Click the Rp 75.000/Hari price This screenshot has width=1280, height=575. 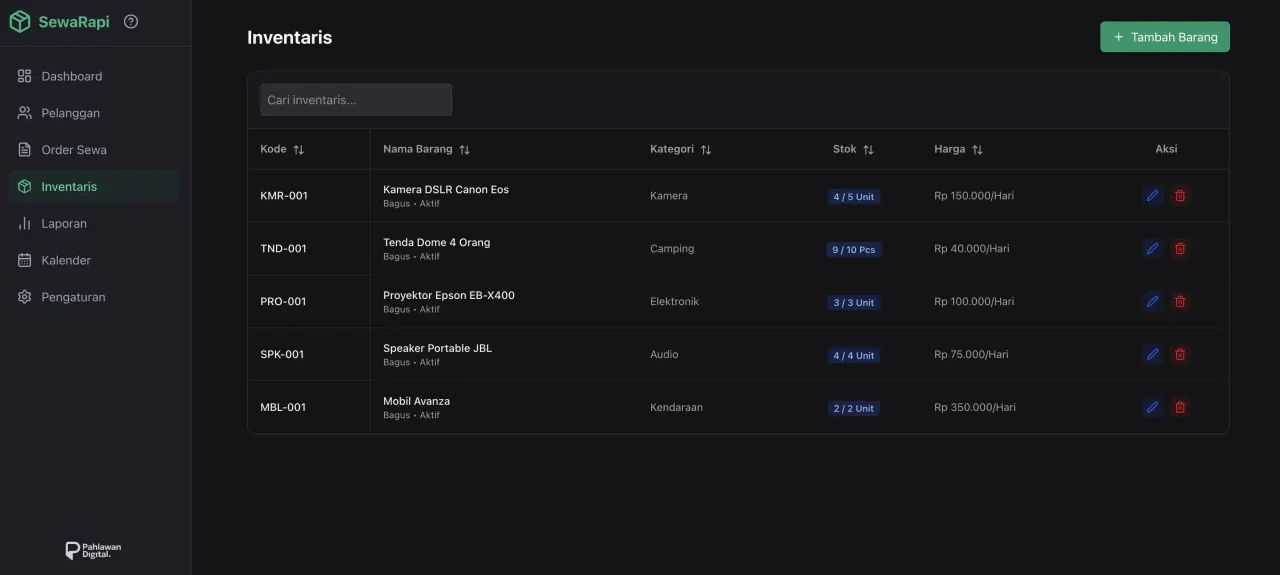point(971,354)
